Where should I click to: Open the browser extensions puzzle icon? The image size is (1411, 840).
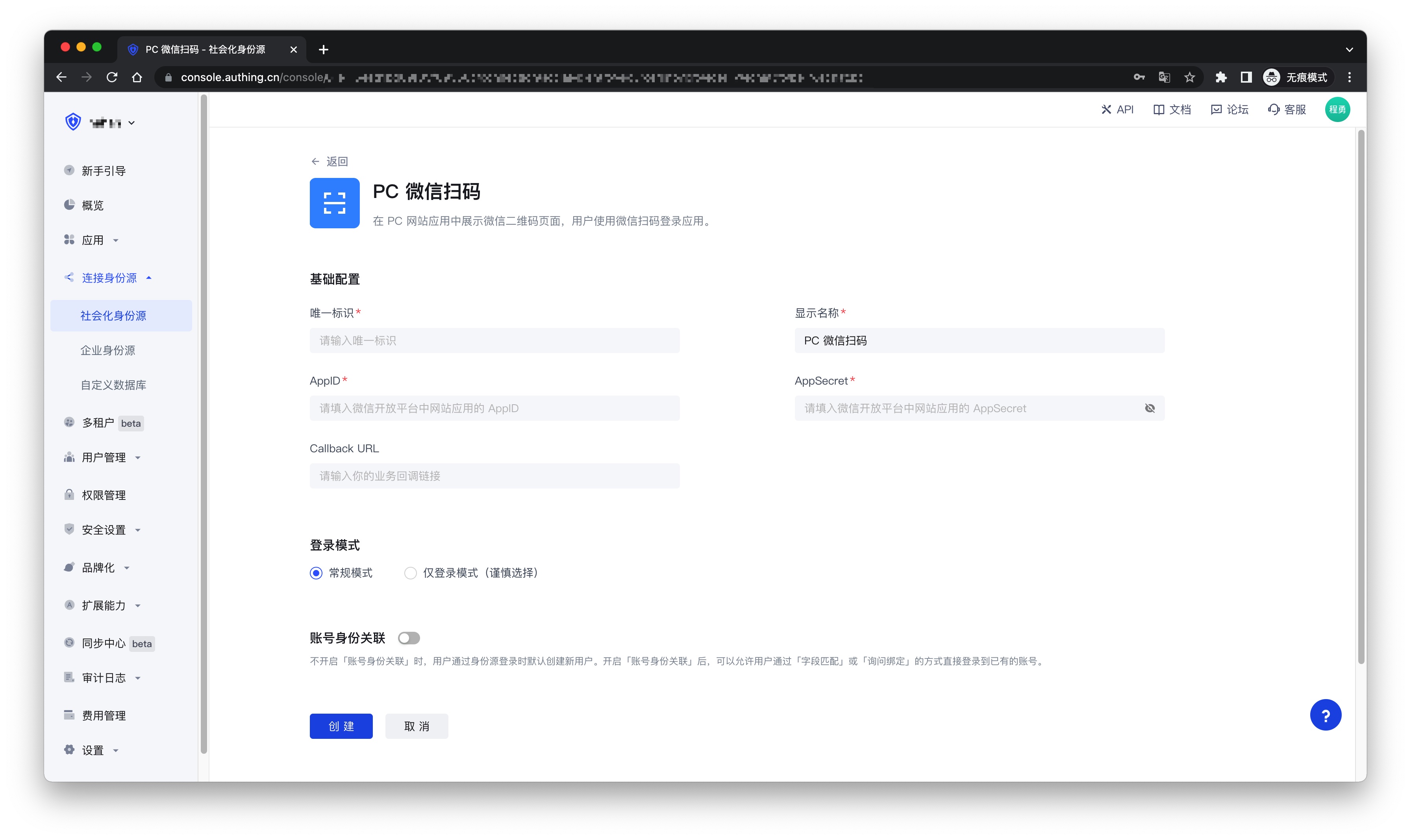click(x=1220, y=78)
